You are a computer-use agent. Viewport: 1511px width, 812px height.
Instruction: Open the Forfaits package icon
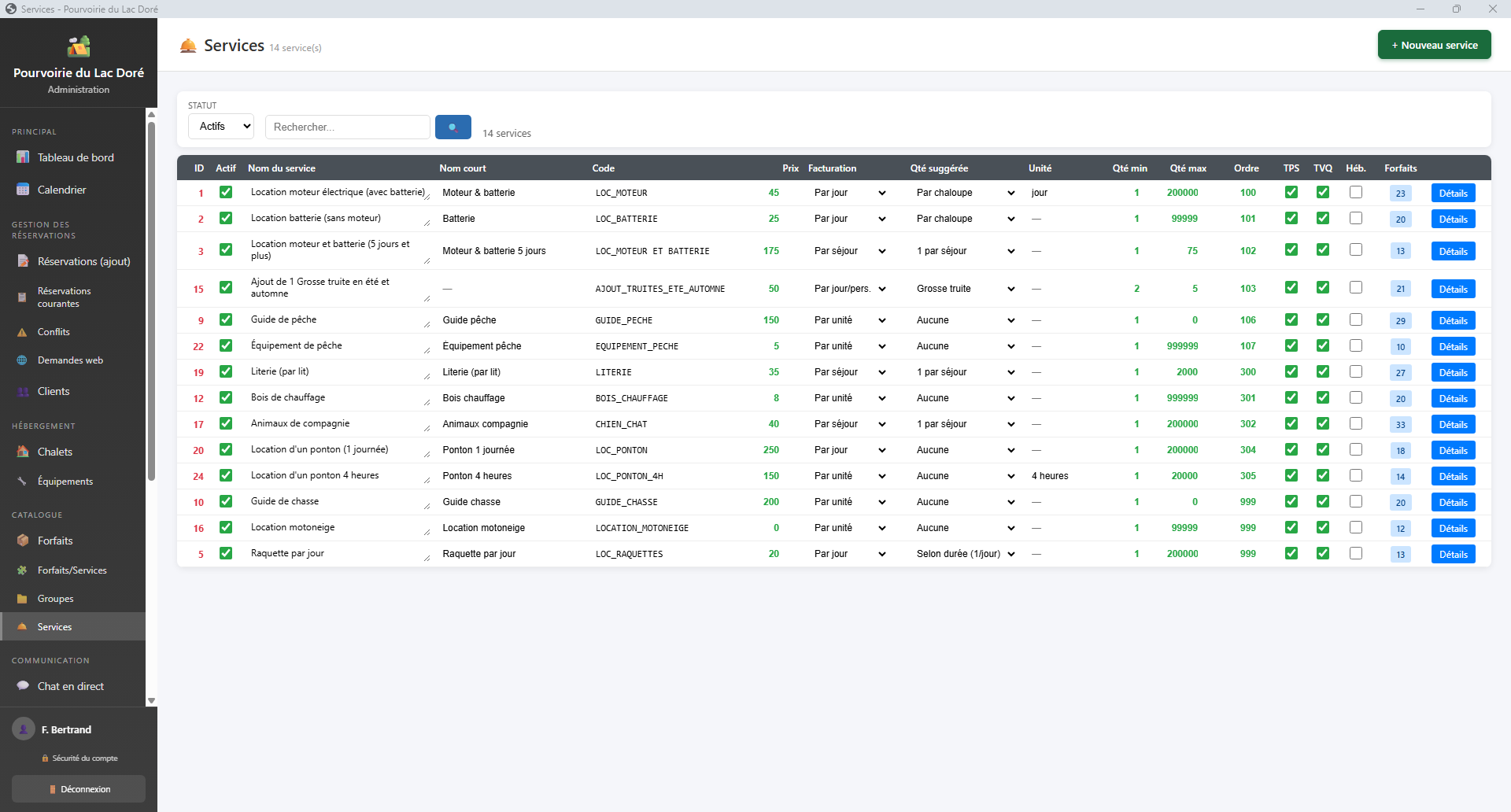(23, 541)
